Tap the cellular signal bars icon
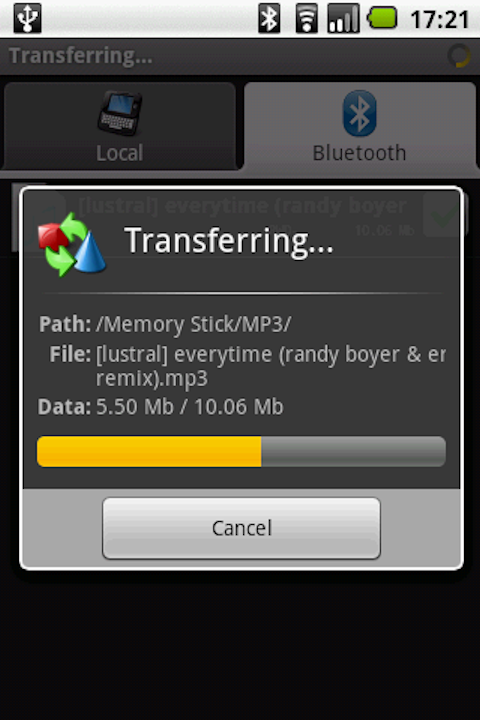This screenshot has height=720, width=480. click(343, 18)
